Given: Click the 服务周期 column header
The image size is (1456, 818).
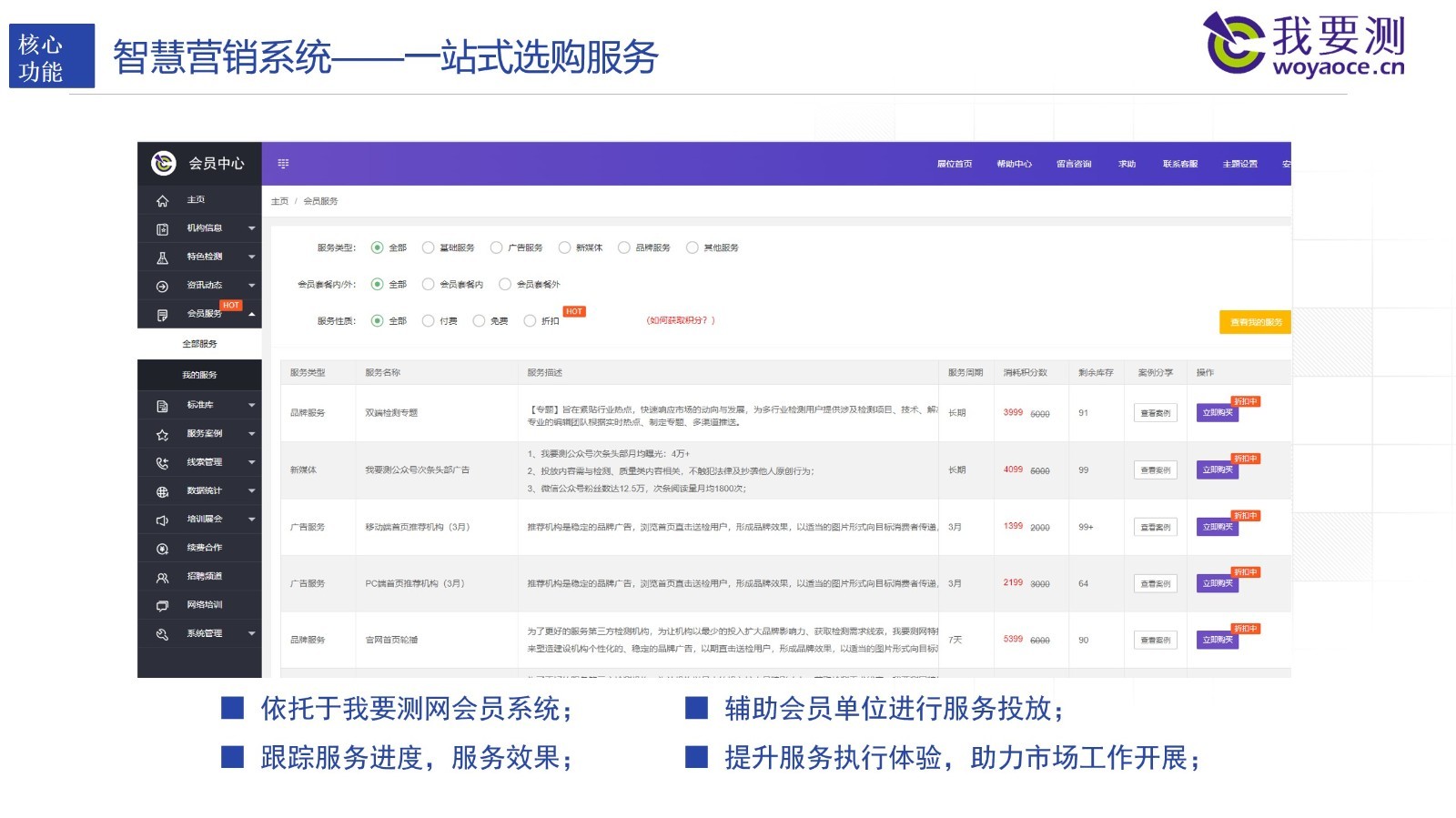Looking at the screenshot, I should (966, 373).
